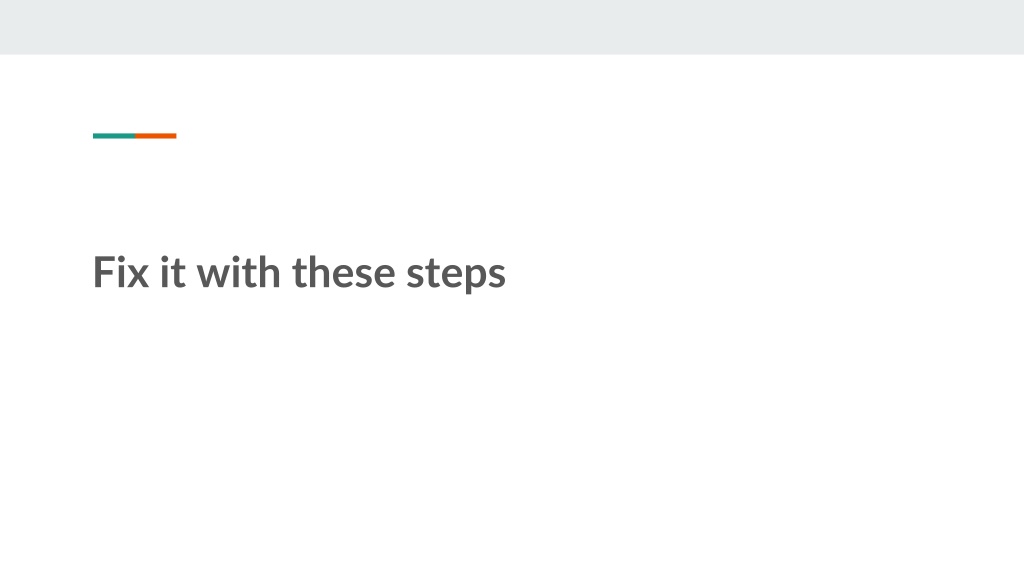The width and height of the screenshot is (1024, 576).
Task: Click the blank white area below the title
Action: tap(512, 438)
